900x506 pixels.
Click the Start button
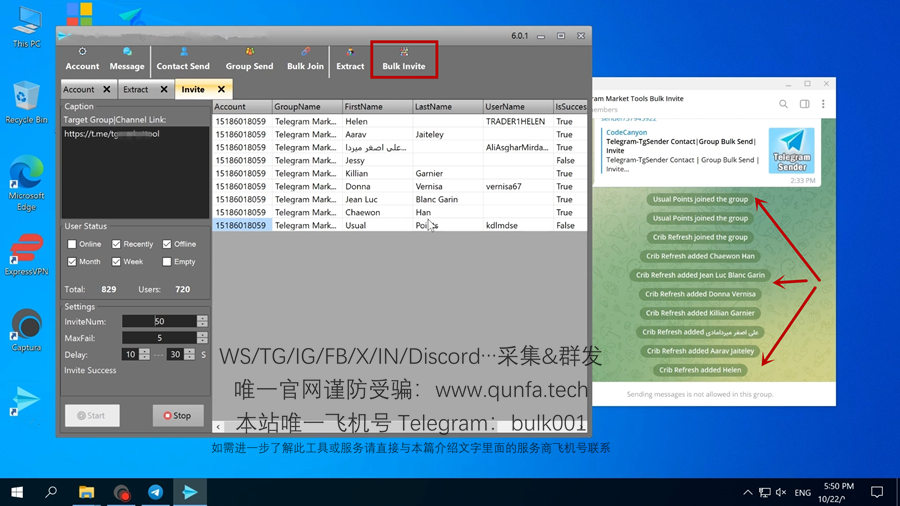point(92,415)
